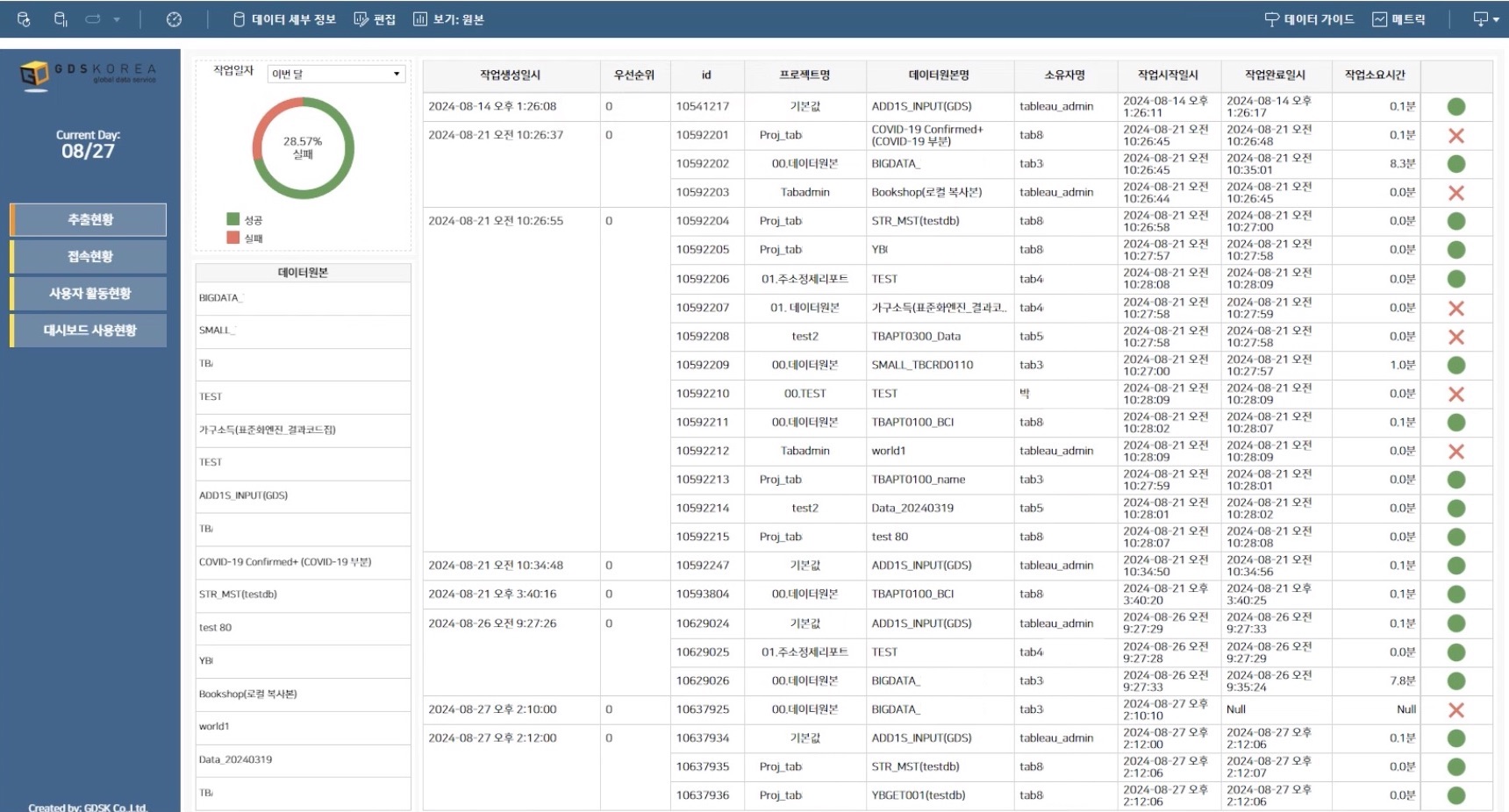Click the red 실패 legend swatch
This screenshot has height=812, width=1509.
click(232, 238)
